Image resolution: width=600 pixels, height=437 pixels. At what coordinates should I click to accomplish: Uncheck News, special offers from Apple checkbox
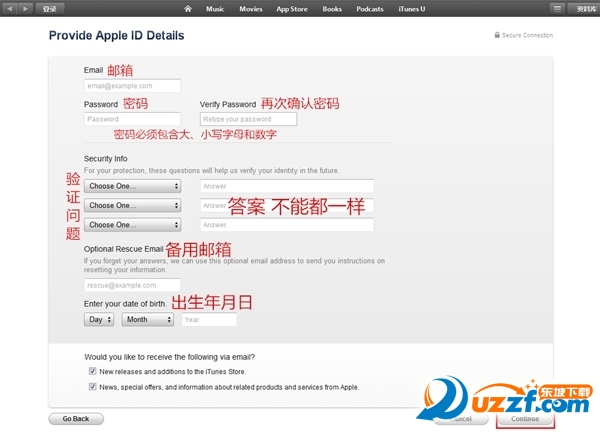[x=93, y=386]
